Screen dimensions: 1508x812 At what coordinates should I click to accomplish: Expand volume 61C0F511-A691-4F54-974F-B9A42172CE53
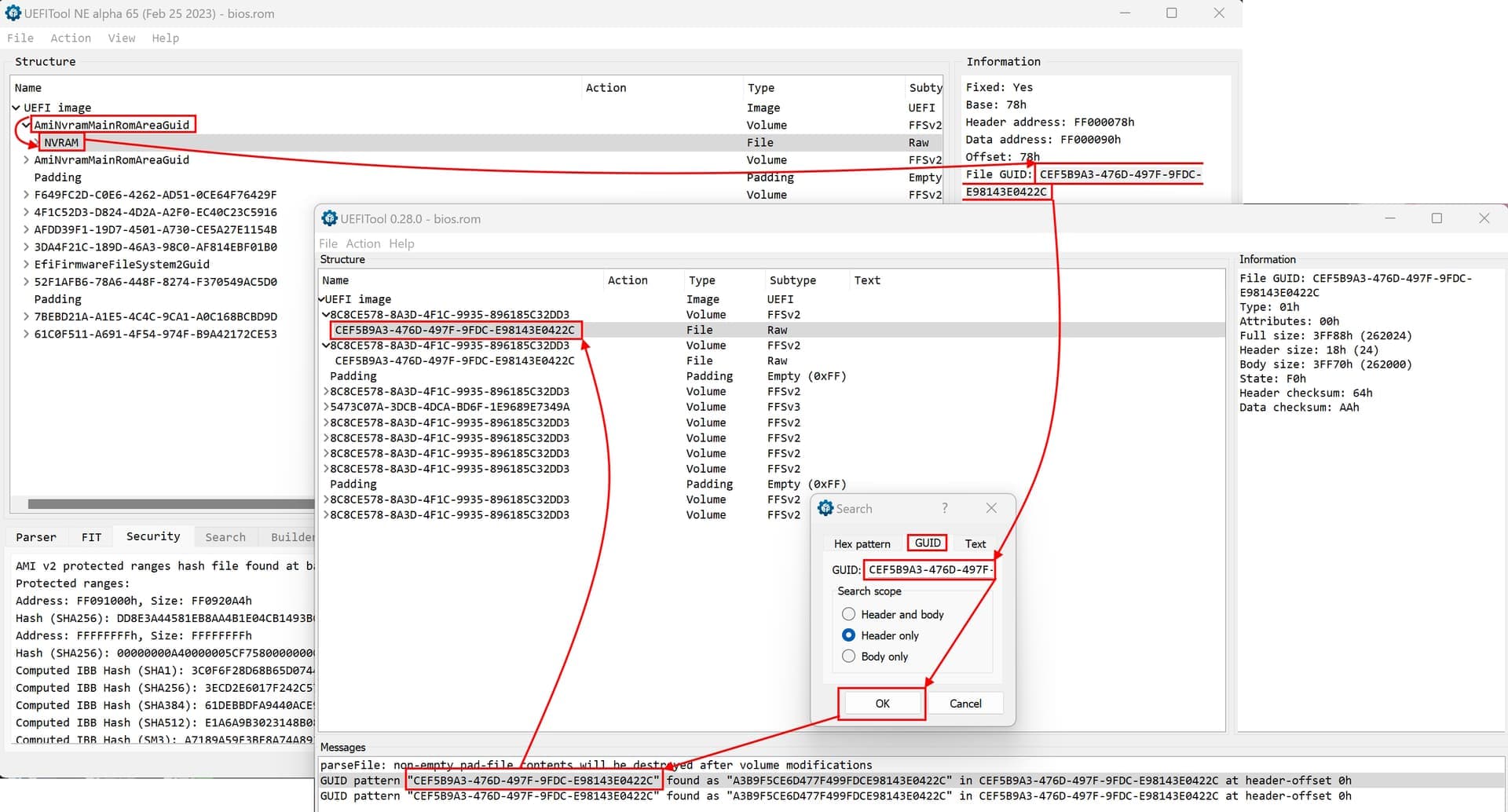point(27,334)
